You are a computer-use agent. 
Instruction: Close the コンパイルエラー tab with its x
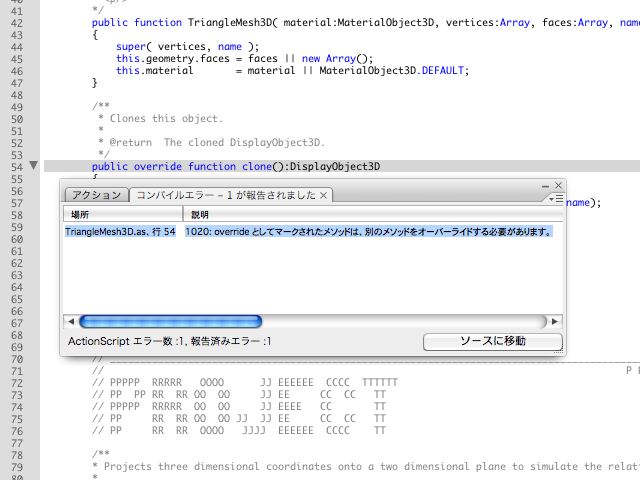(x=324, y=195)
